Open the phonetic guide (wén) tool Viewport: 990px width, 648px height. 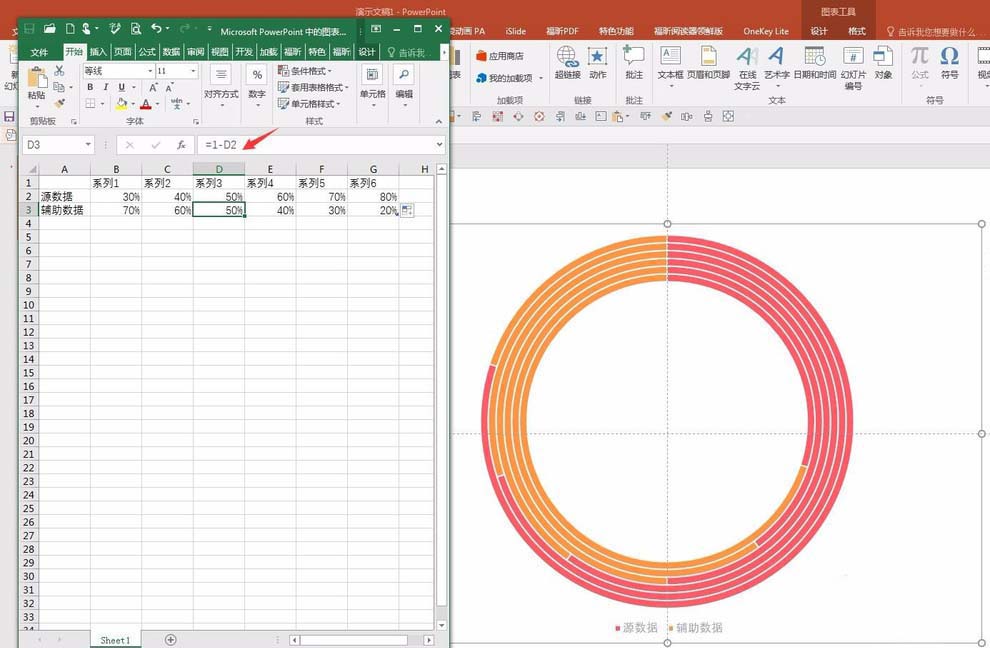click(x=177, y=103)
